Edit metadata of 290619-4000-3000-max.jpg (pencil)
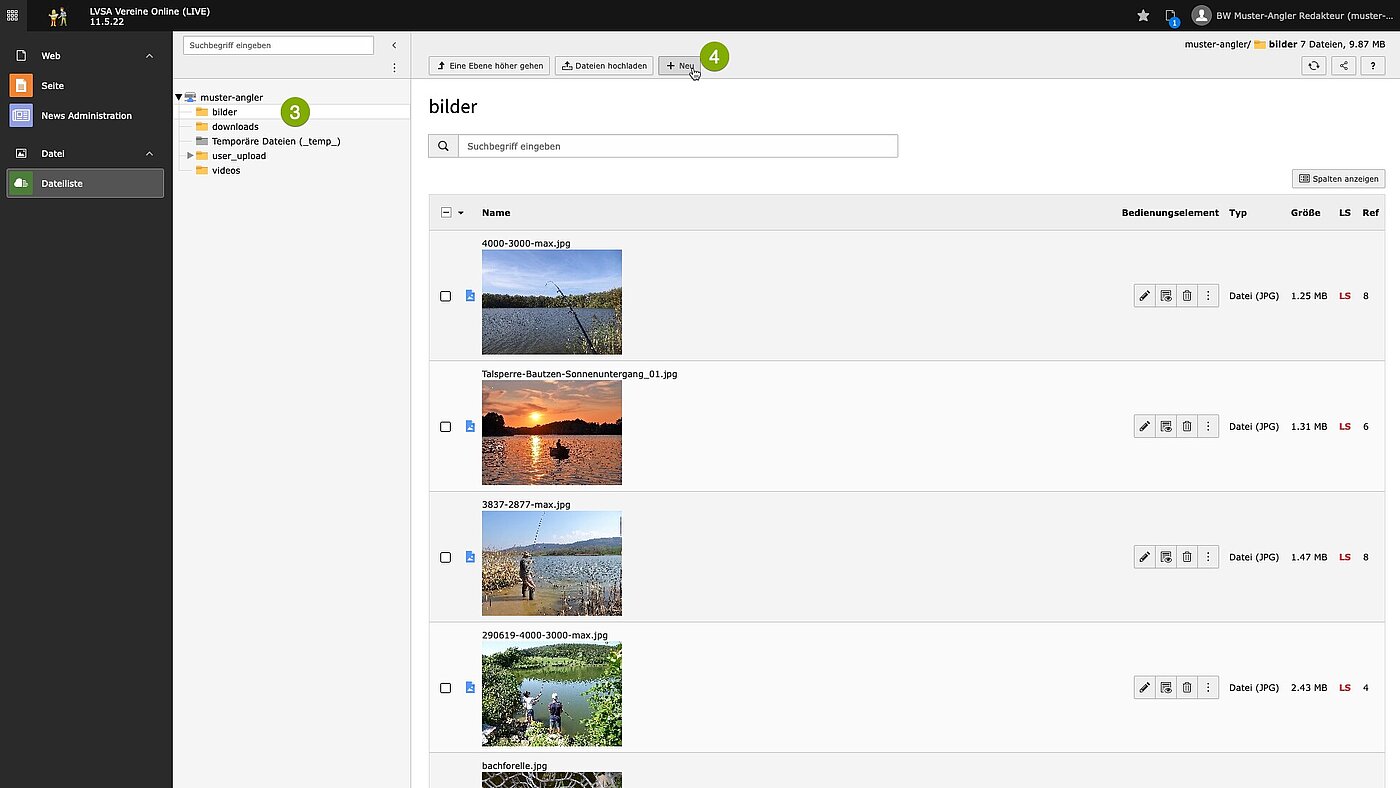The width and height of the screenshot is (1400, 788). tap(1145, 688)
